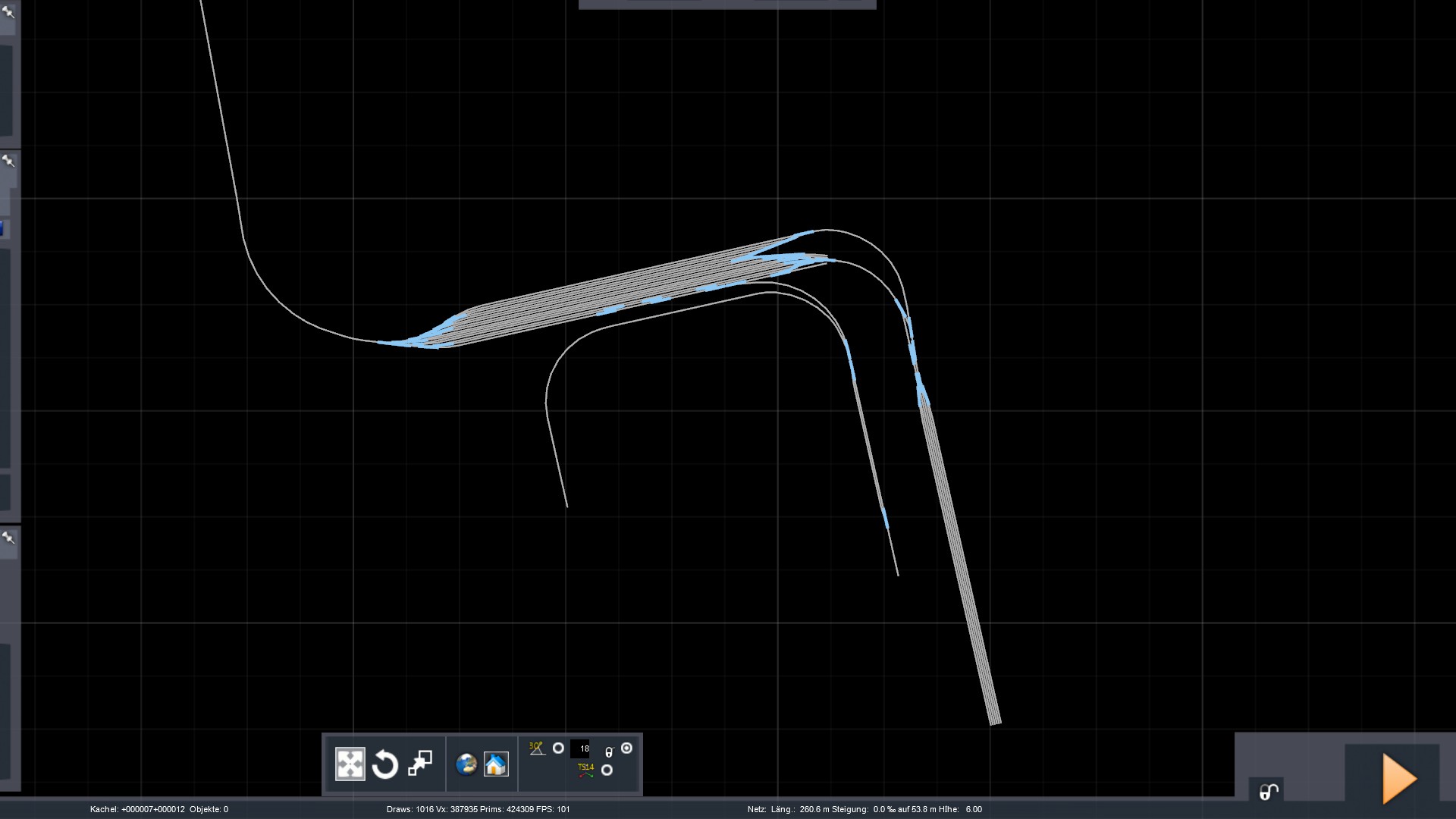Select the blue item in left panel
This screenshot has height=819, width=1456.
coord(2,228)
